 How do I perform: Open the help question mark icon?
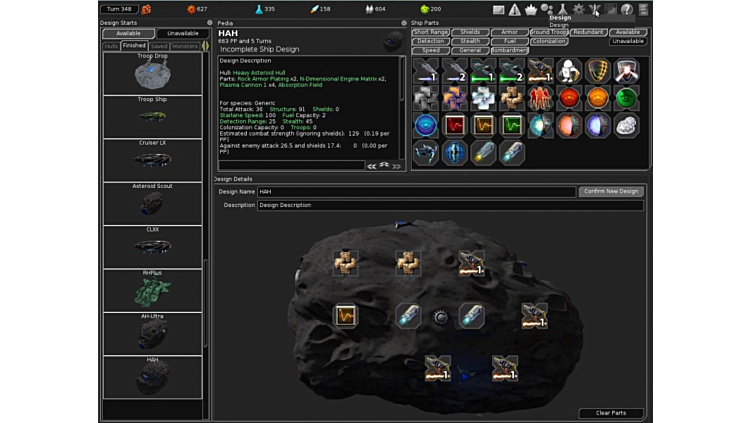pos(627,10)
